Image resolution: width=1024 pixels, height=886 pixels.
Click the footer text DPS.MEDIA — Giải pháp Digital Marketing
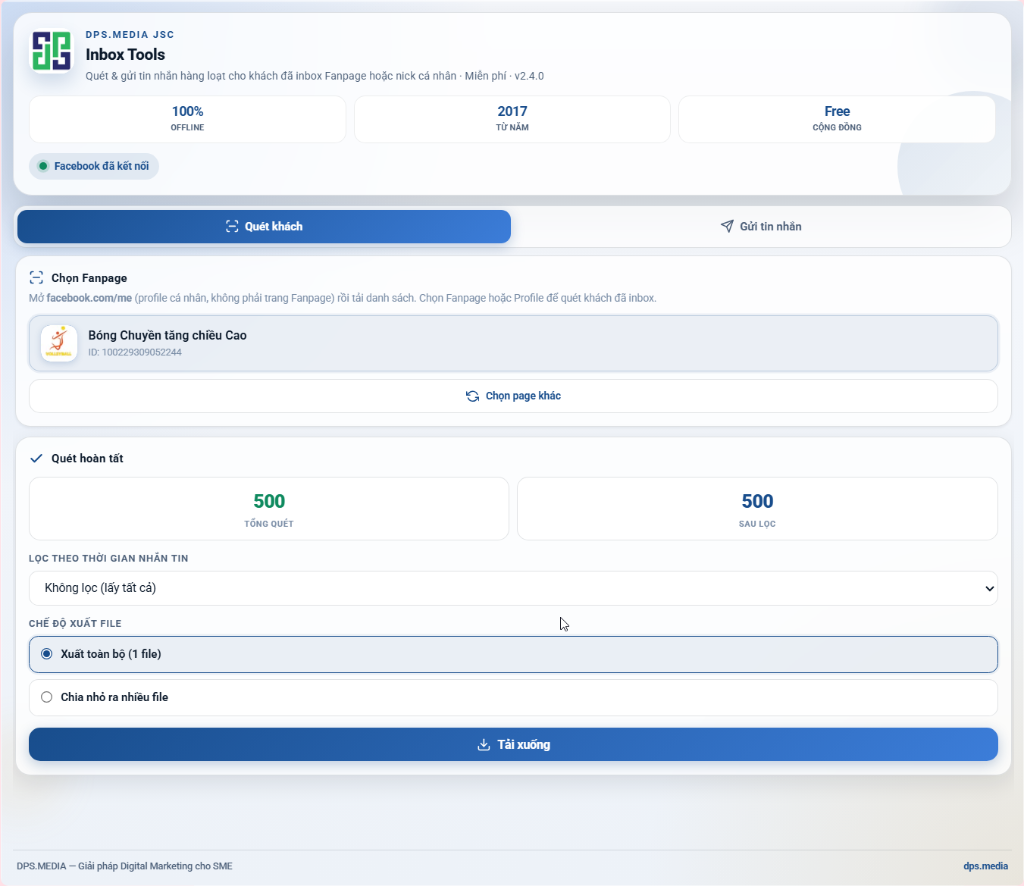click(125, 866)
